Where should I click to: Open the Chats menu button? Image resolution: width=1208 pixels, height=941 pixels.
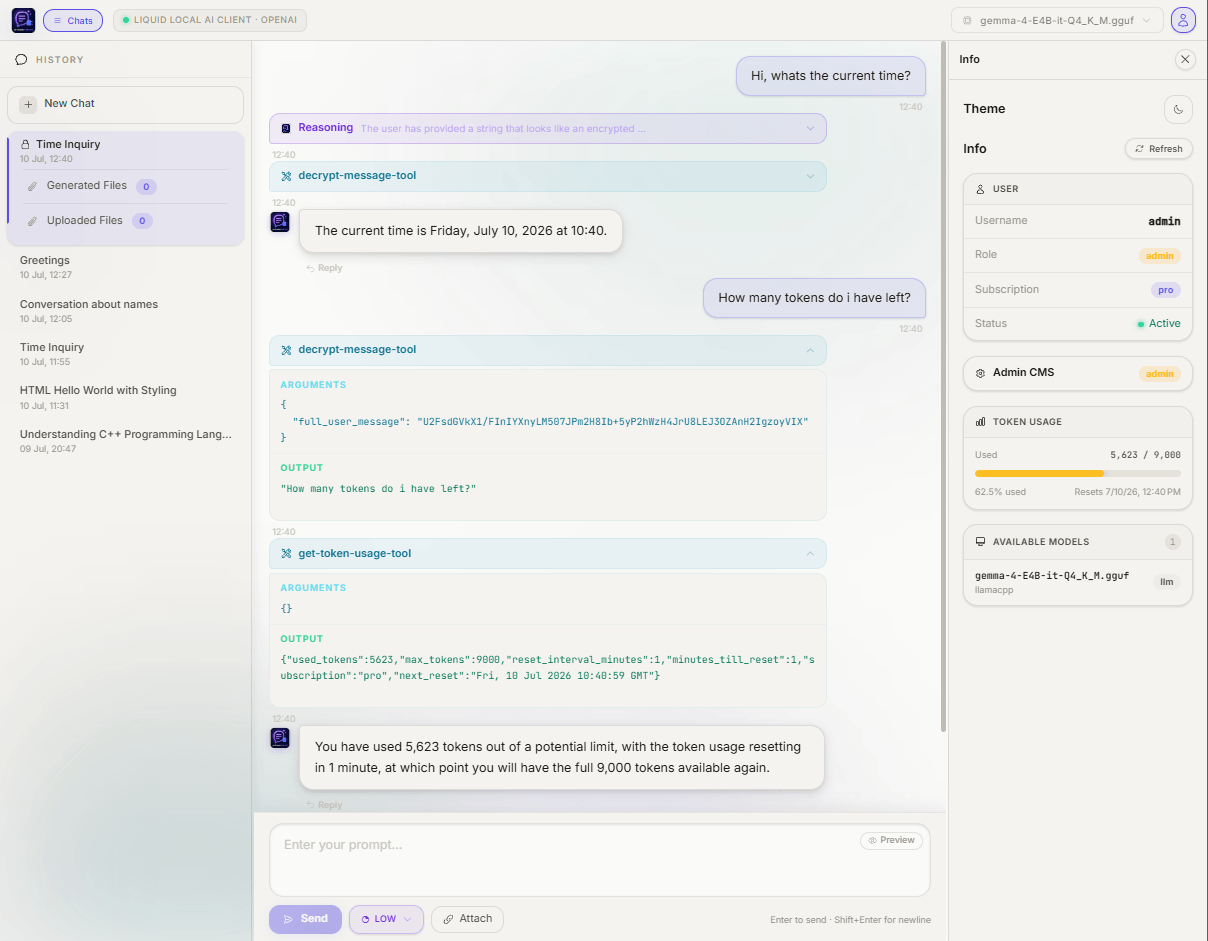coord(73,20)
